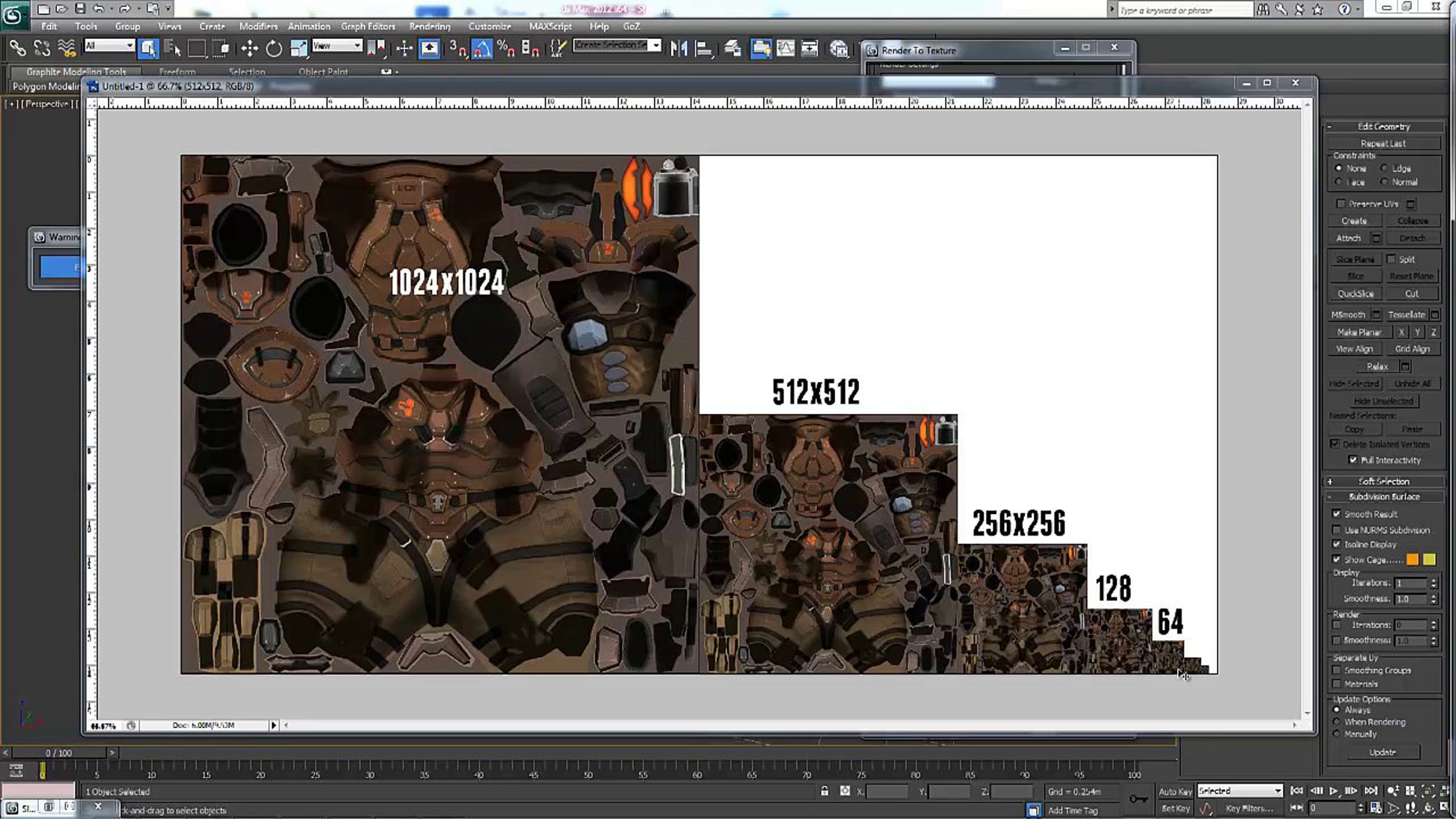Screen dimensions: 1456x819
Task: Activate the Select and Move tool
Action: [249, 48]
